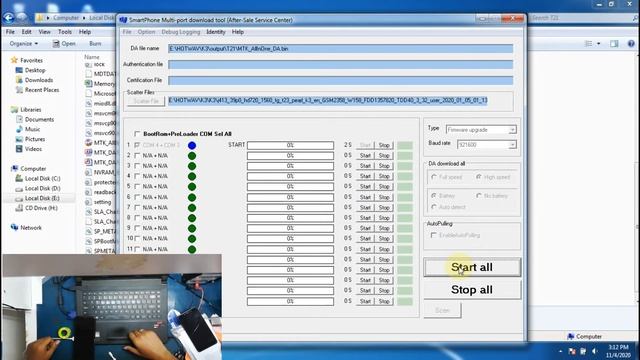Viewport: 640px width, 360px height.
Task: Click the Certification File field
Action: pos(340,80)
